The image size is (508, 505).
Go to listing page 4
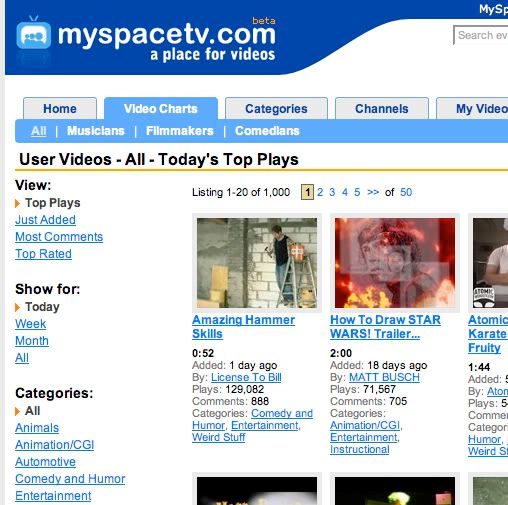[x=345, y=192]
